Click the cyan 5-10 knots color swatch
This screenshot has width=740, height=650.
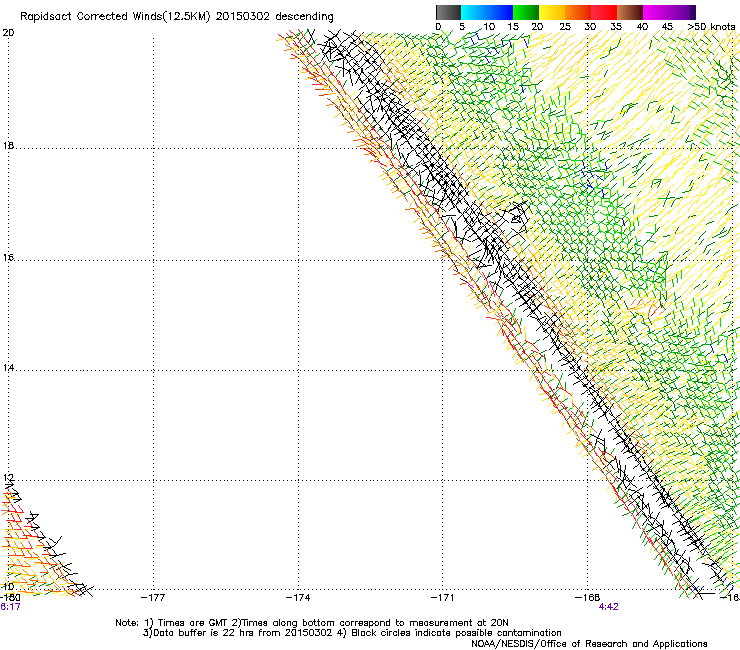coord(474,12)
